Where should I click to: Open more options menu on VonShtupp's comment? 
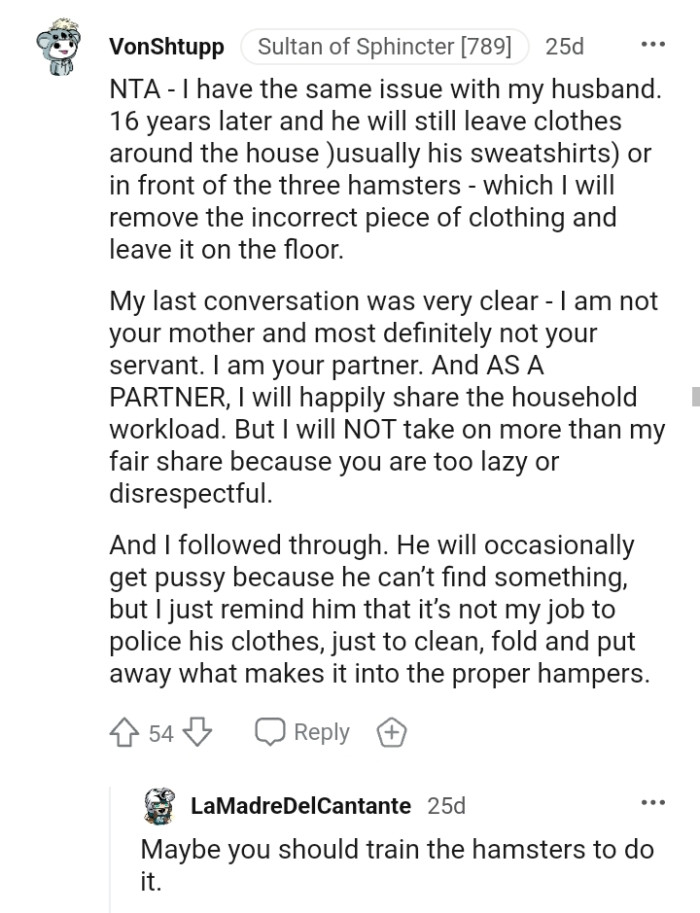pyautogui.click(x=652, y=45)
